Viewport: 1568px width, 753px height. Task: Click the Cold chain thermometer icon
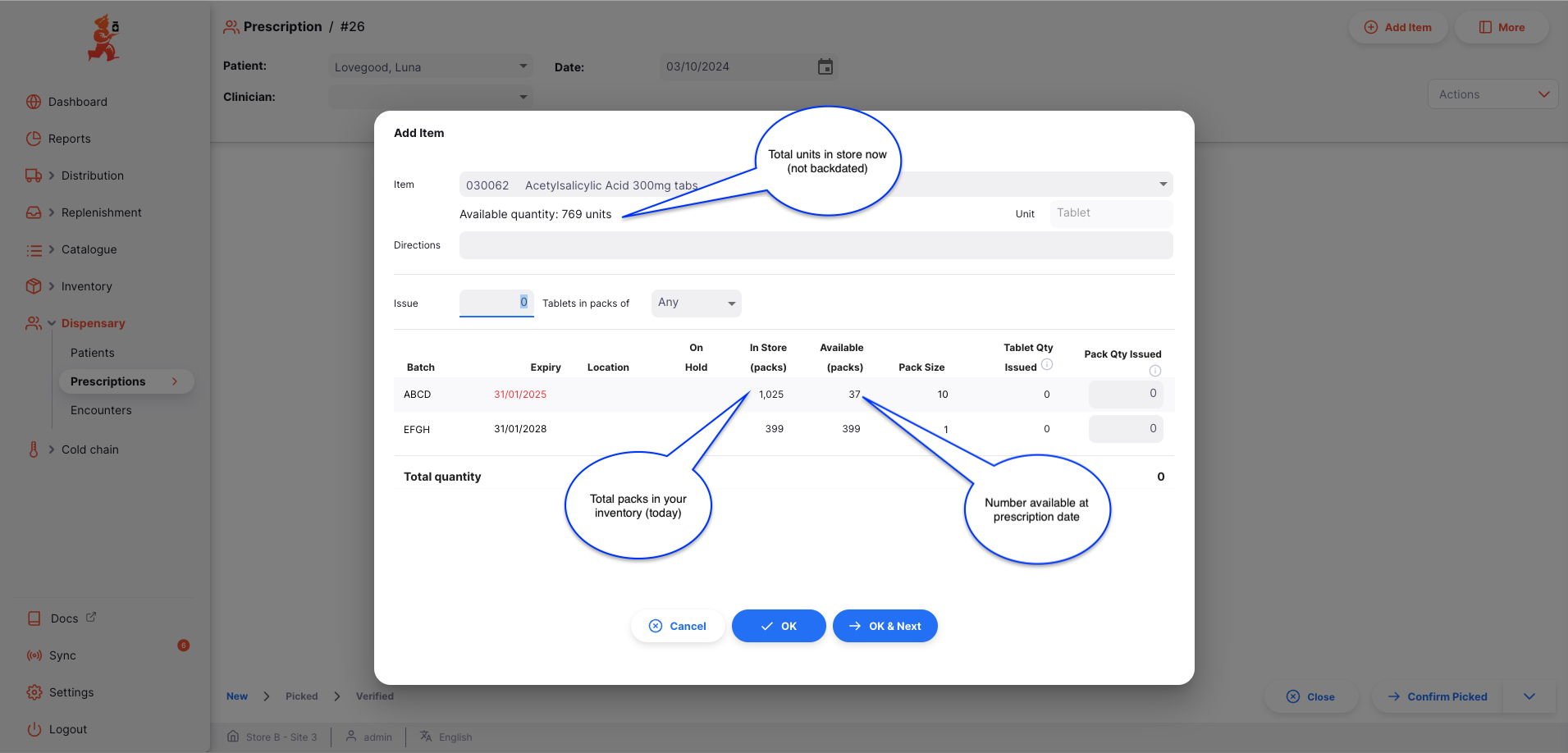34,450
